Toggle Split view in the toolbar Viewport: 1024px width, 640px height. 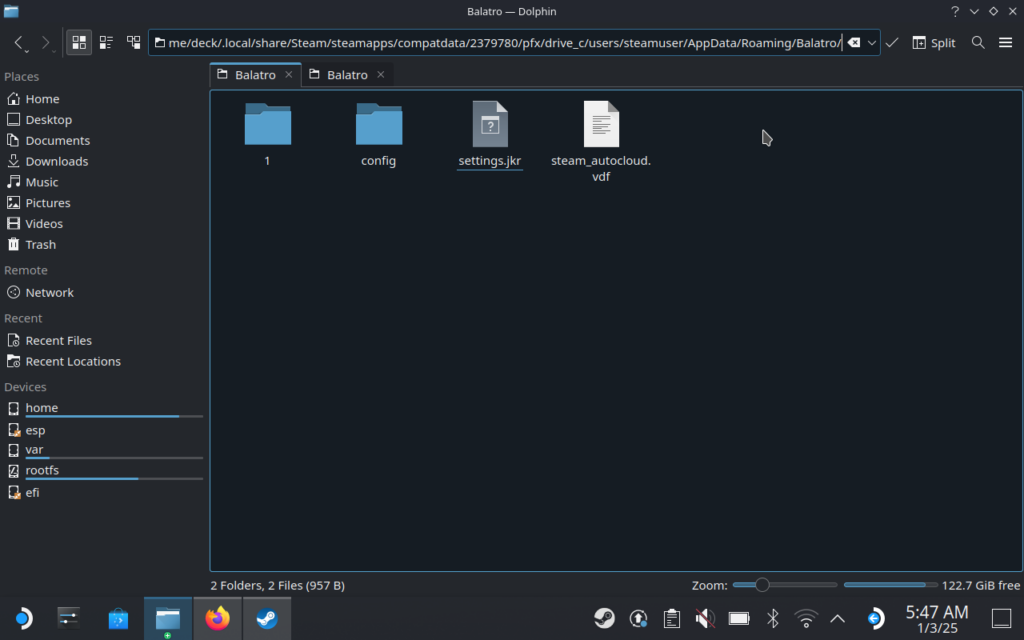click(934, 43)
